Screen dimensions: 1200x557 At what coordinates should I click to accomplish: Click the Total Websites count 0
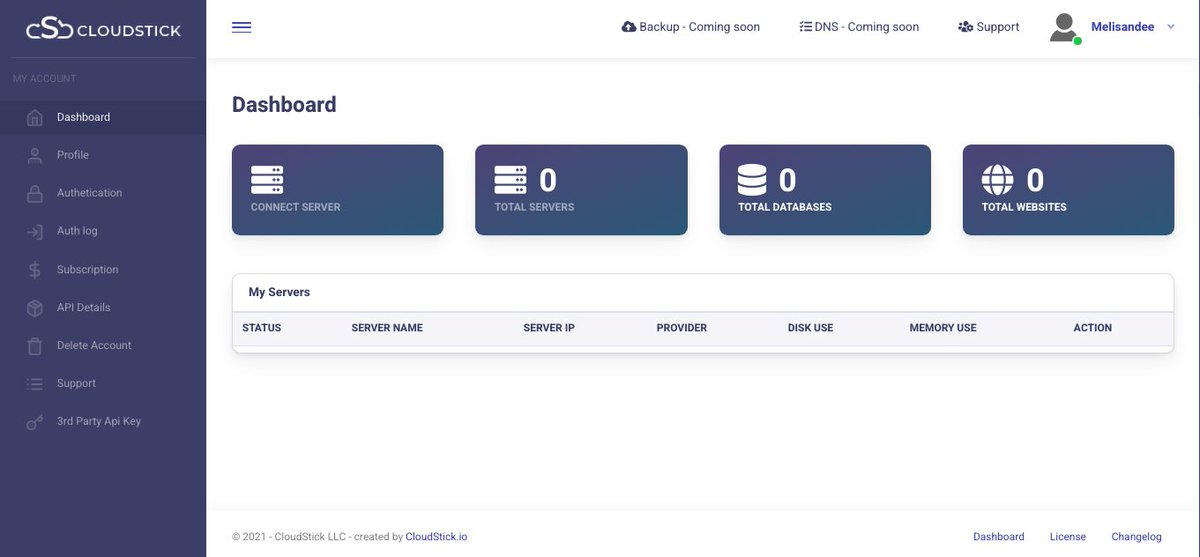(1035, 180)
